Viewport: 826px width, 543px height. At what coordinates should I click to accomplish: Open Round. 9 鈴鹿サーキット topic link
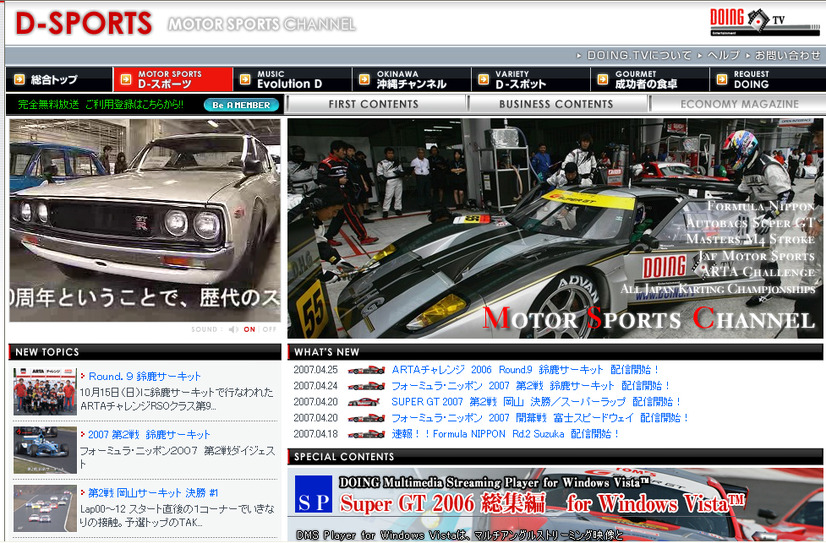145,376
